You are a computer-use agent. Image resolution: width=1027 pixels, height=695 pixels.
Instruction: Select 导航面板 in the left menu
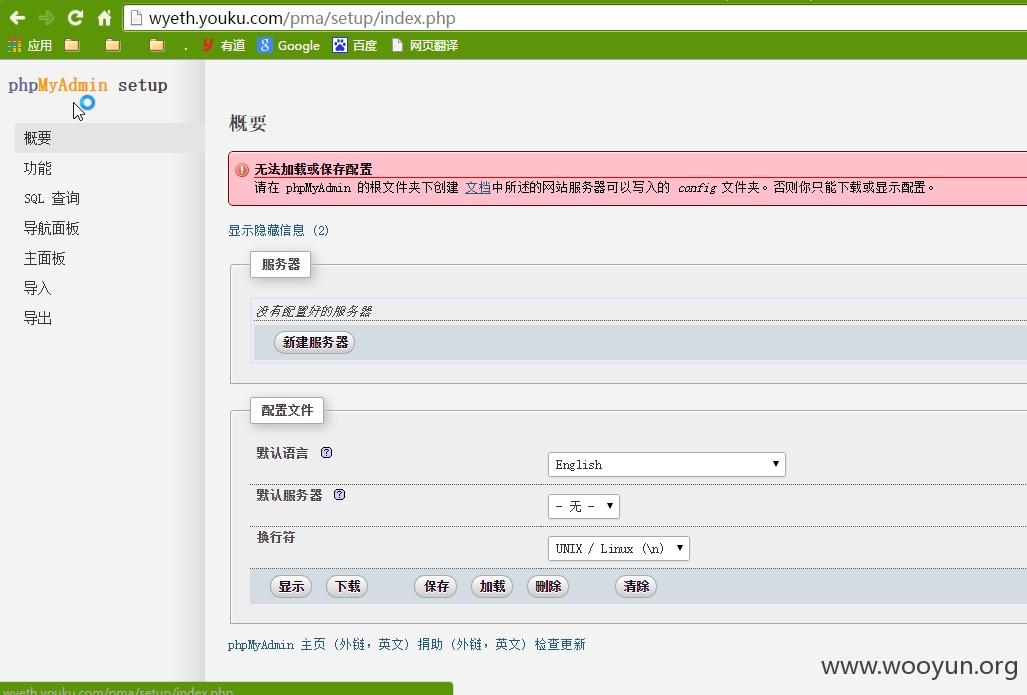click(x=52, y=229)
